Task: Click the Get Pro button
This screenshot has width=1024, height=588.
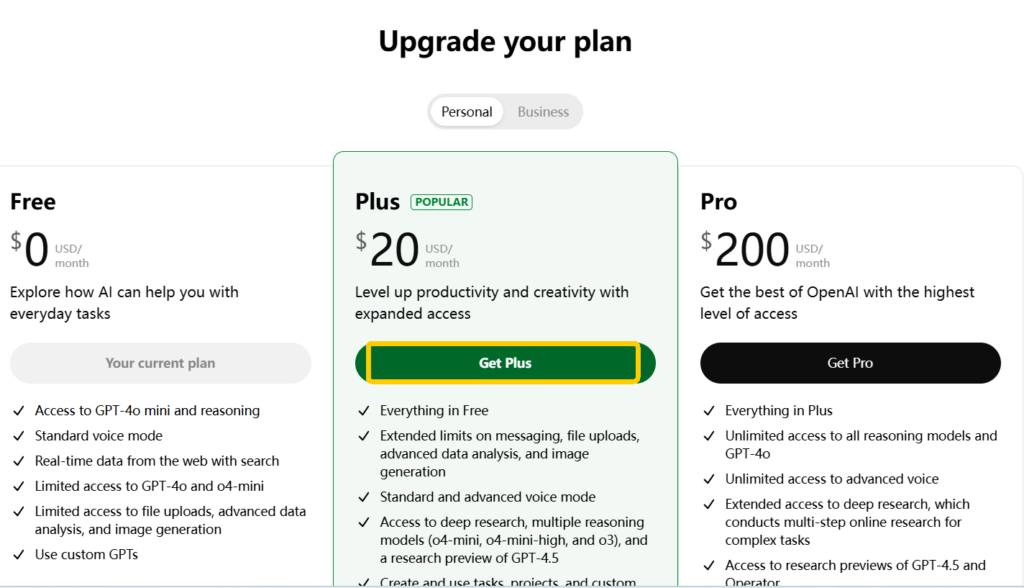Action: point(850,362)
